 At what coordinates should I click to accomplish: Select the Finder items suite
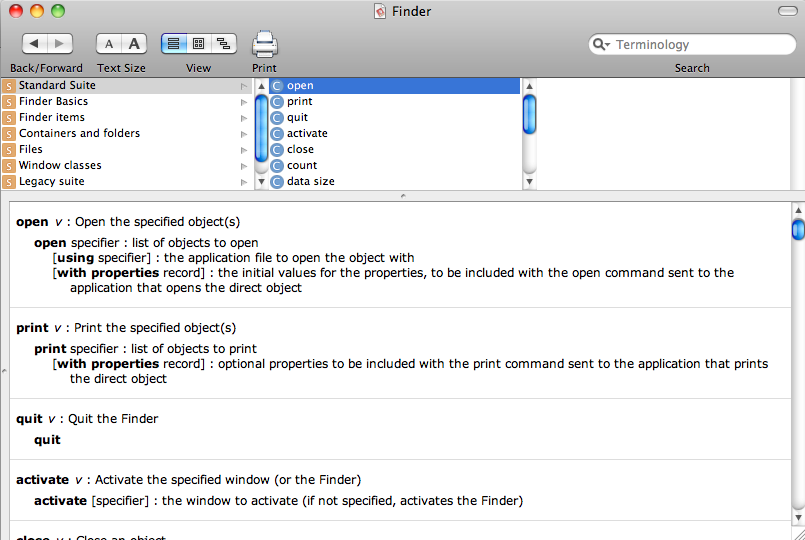(x=127, y=118)
